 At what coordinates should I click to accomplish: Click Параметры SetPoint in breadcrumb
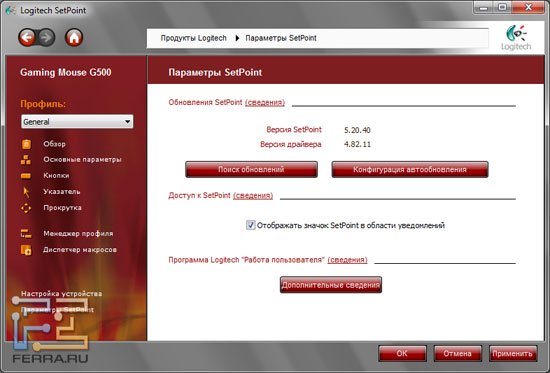[281, 38]
